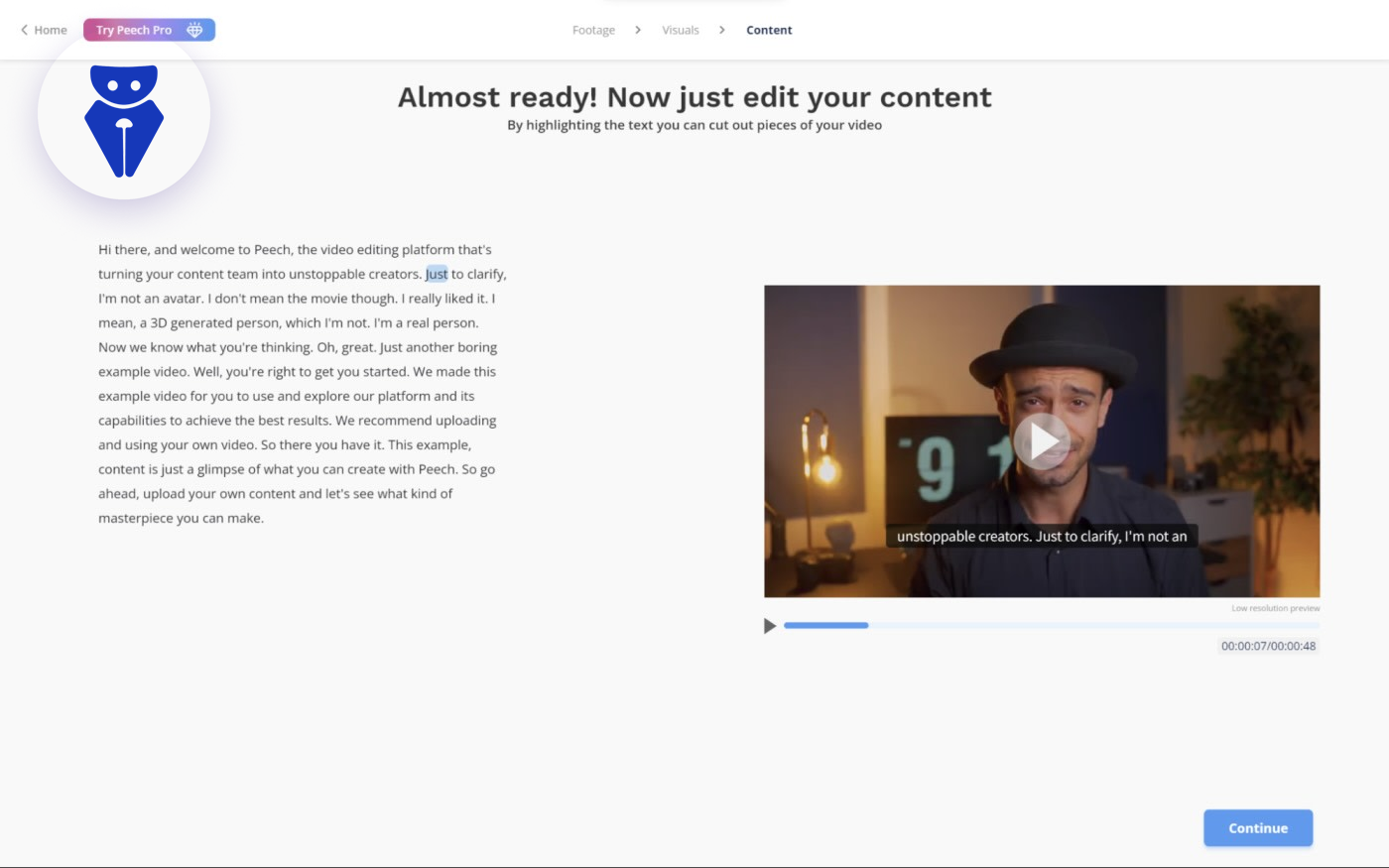Click the video timestamp 00:00:07/00:00:48

pyautogui.click(x=1268, y=646)
